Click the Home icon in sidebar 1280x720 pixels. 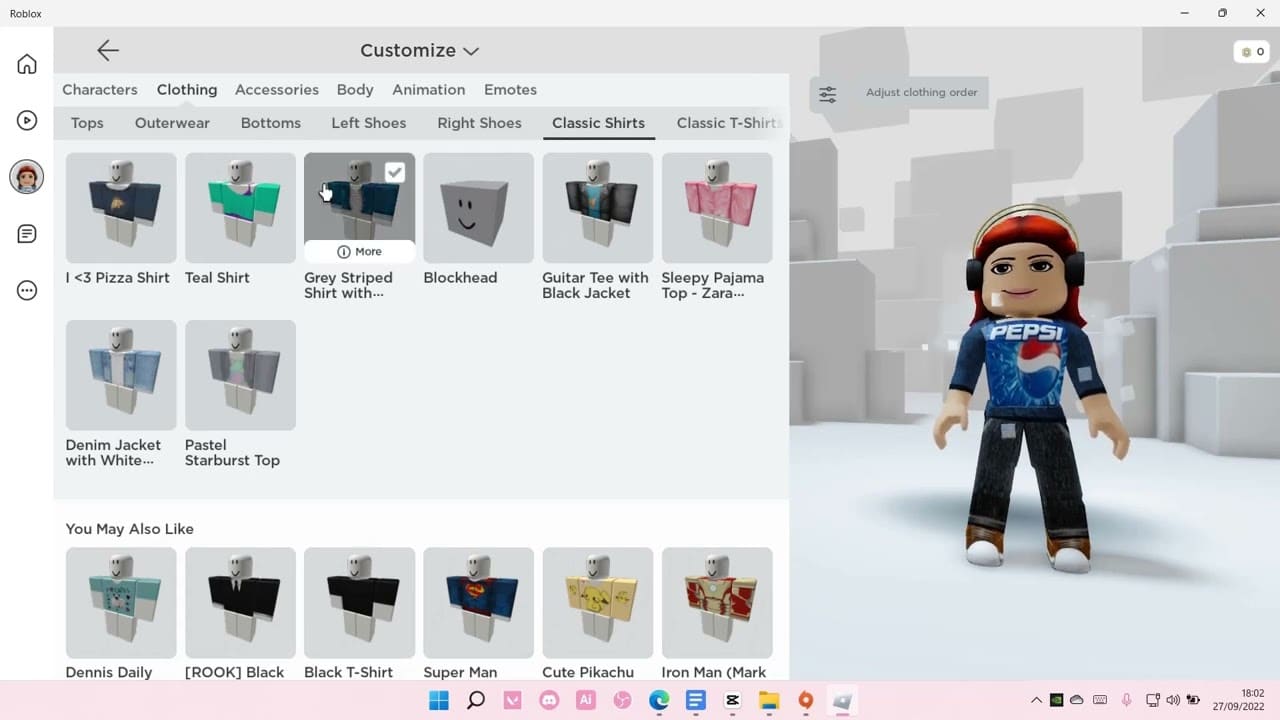(x=27, y=64)
